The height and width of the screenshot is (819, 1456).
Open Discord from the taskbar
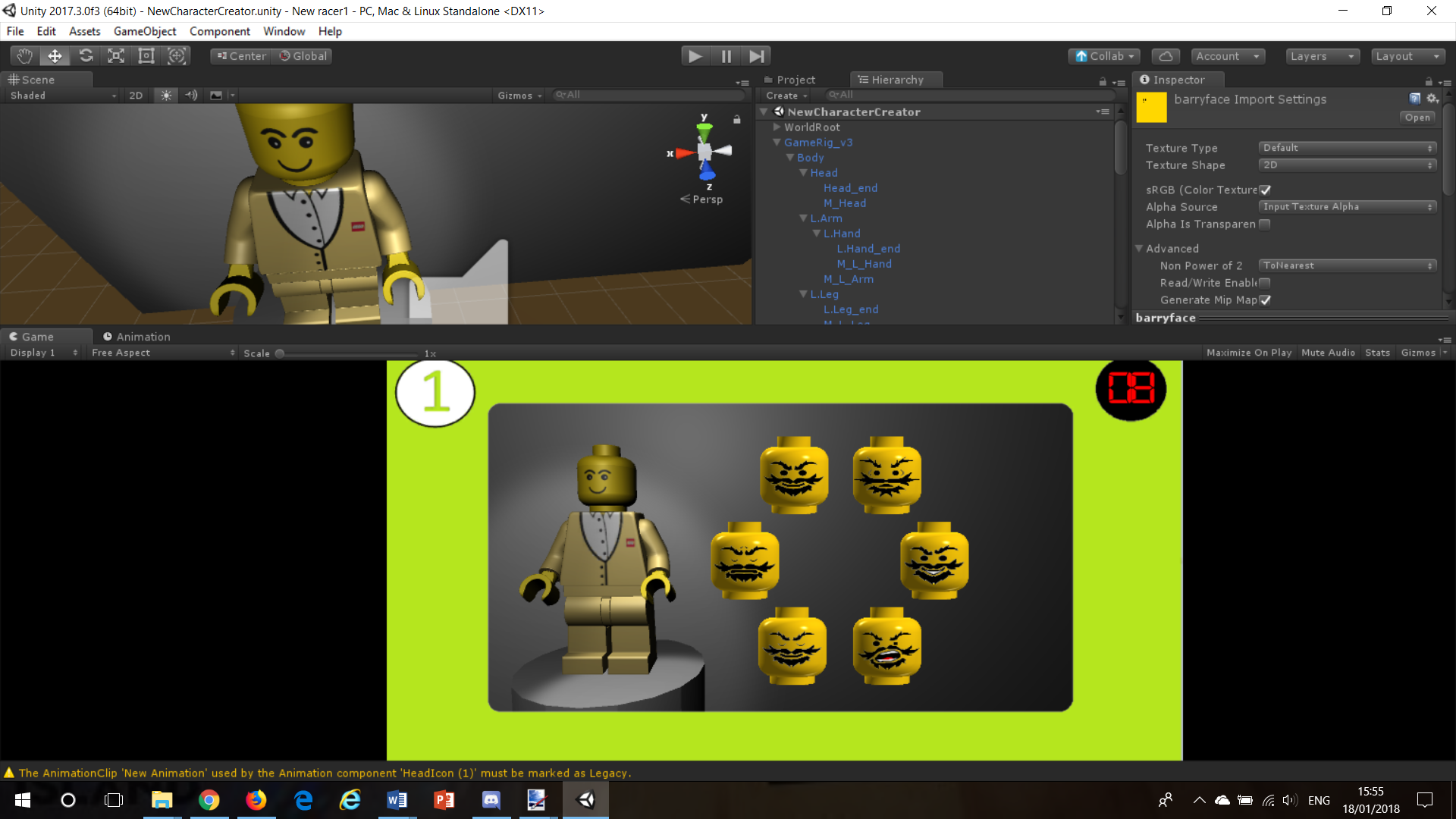point(491,800)
